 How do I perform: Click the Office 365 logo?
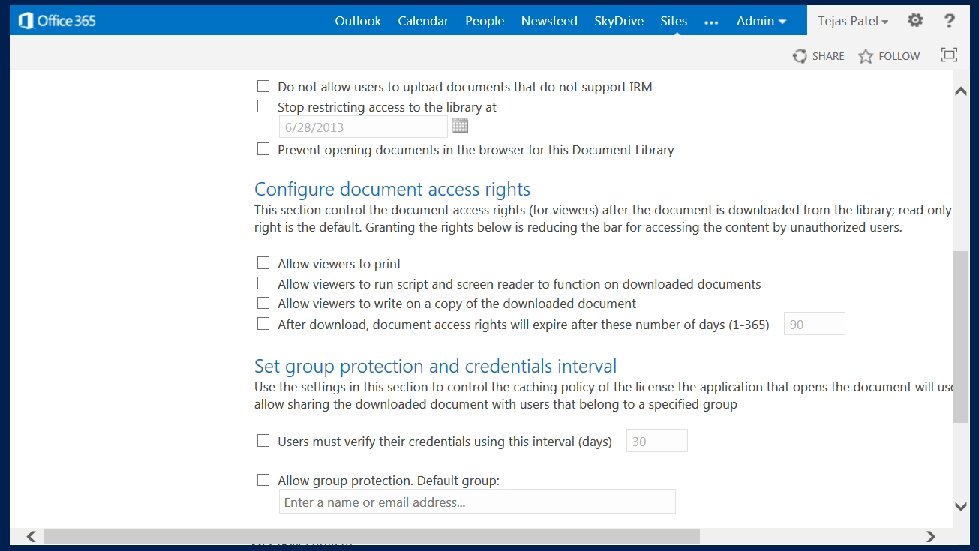57,21
